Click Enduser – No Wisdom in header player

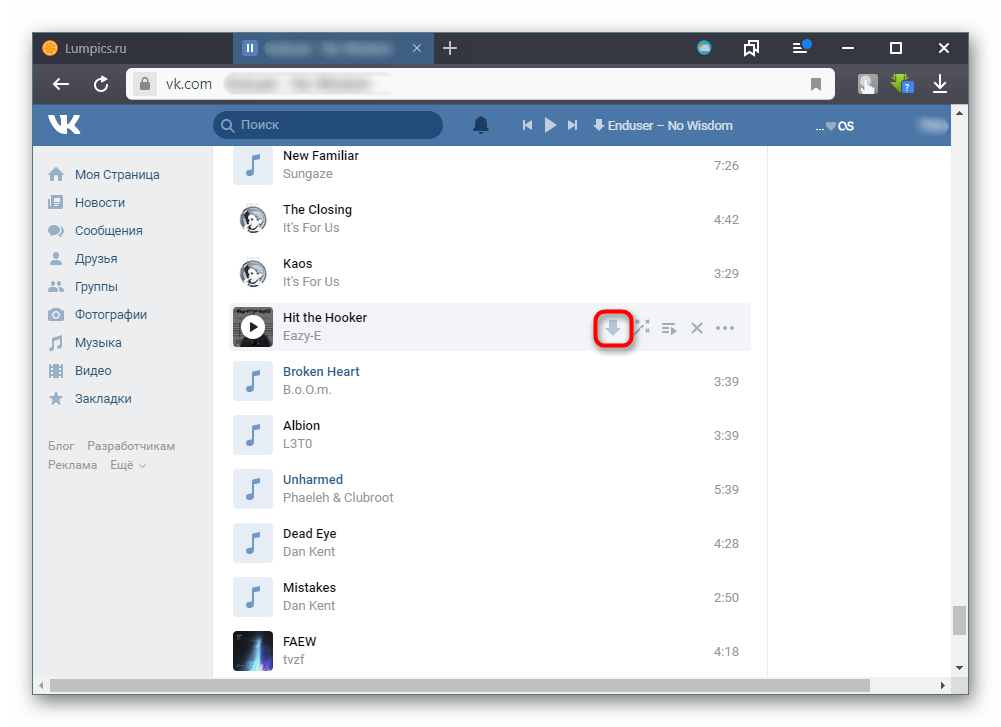coord(670,125)
